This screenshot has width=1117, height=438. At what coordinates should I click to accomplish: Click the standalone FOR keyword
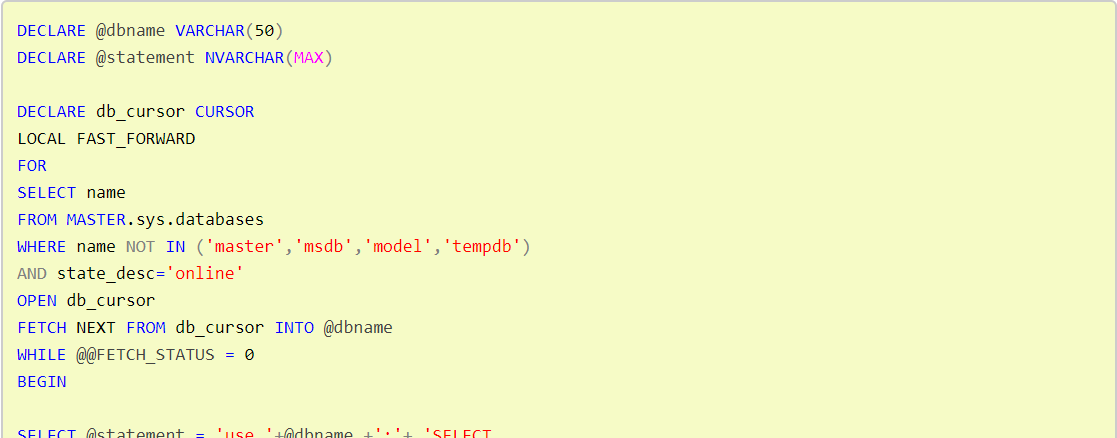coord(32,166)
